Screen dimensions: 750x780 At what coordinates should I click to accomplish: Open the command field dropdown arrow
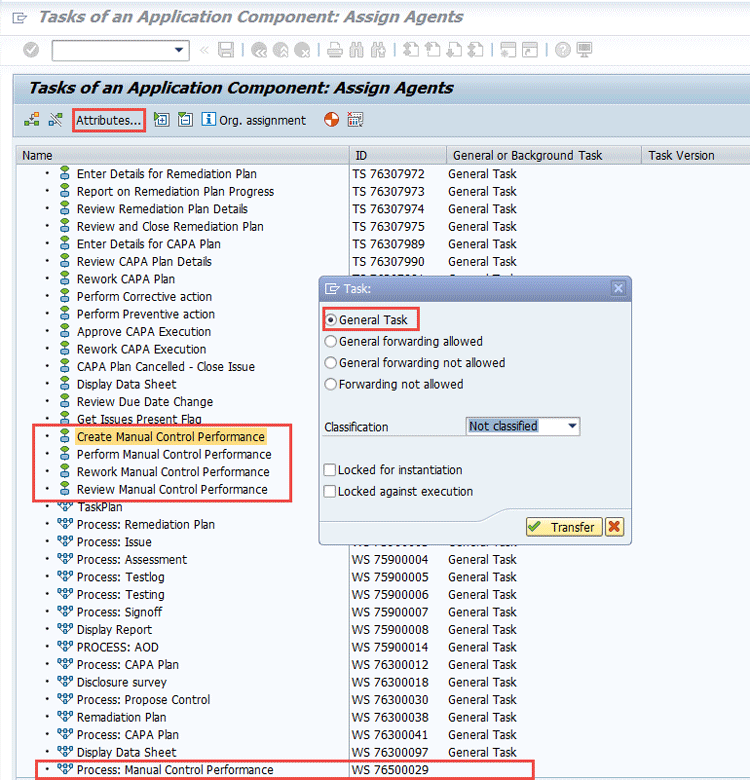coord(179,50)
